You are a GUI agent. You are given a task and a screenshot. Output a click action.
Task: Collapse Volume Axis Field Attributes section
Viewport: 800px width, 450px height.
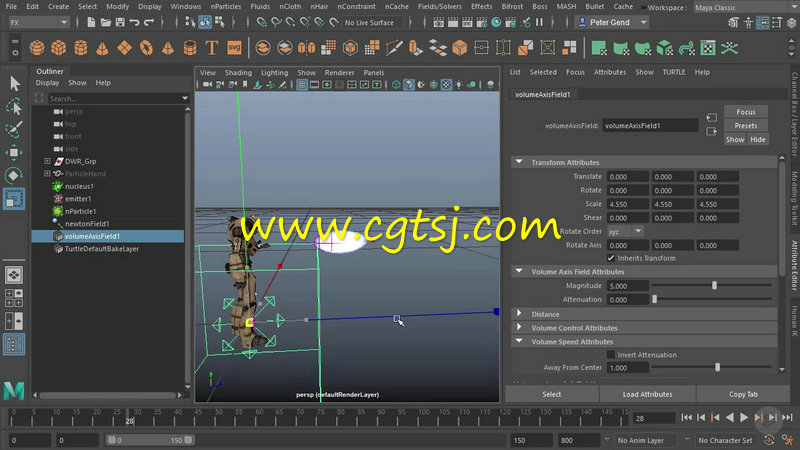point(519,271)
